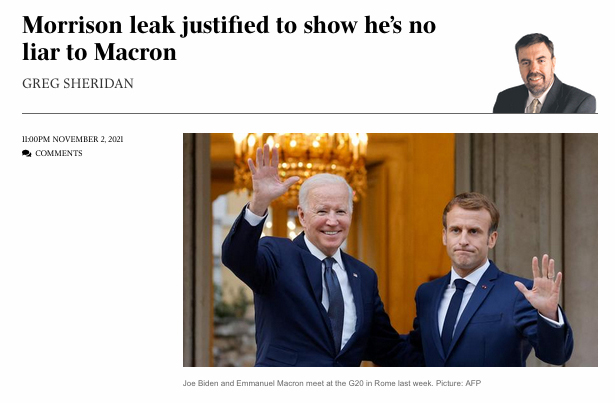
Task: Open Greg Sheridan author byline
Action: [x=78, y=83]
